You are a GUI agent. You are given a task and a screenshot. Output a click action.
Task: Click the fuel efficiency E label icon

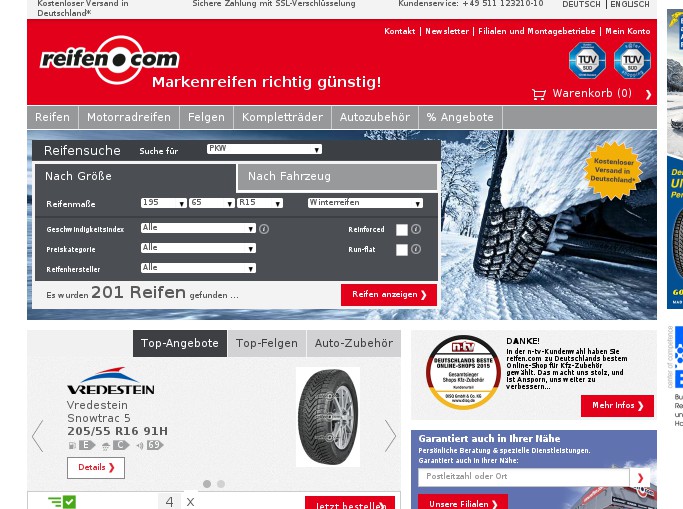point(82,445)
